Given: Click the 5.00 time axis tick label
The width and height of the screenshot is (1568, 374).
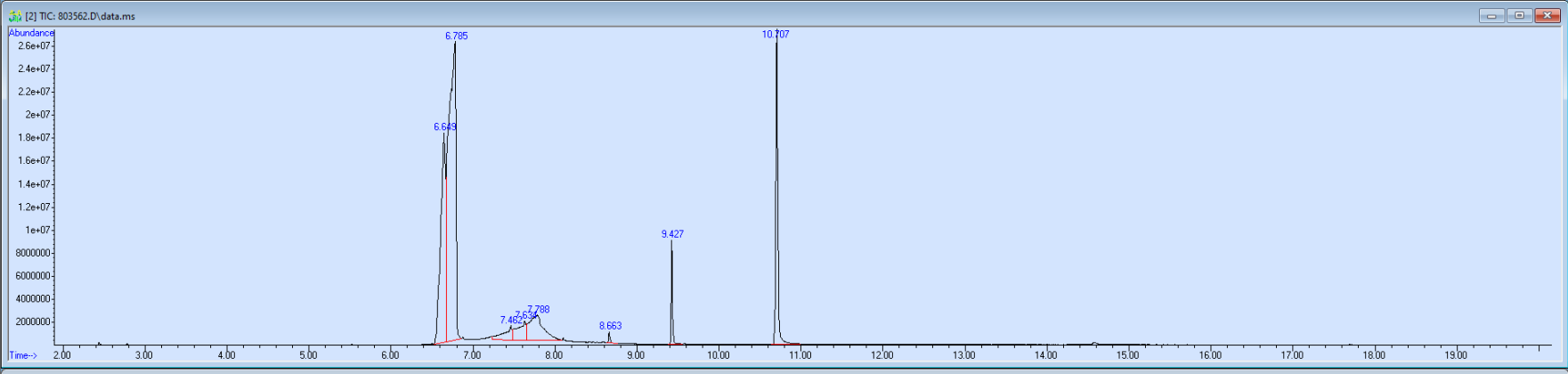Looking at the screenshot, I should tap(308, 355).
